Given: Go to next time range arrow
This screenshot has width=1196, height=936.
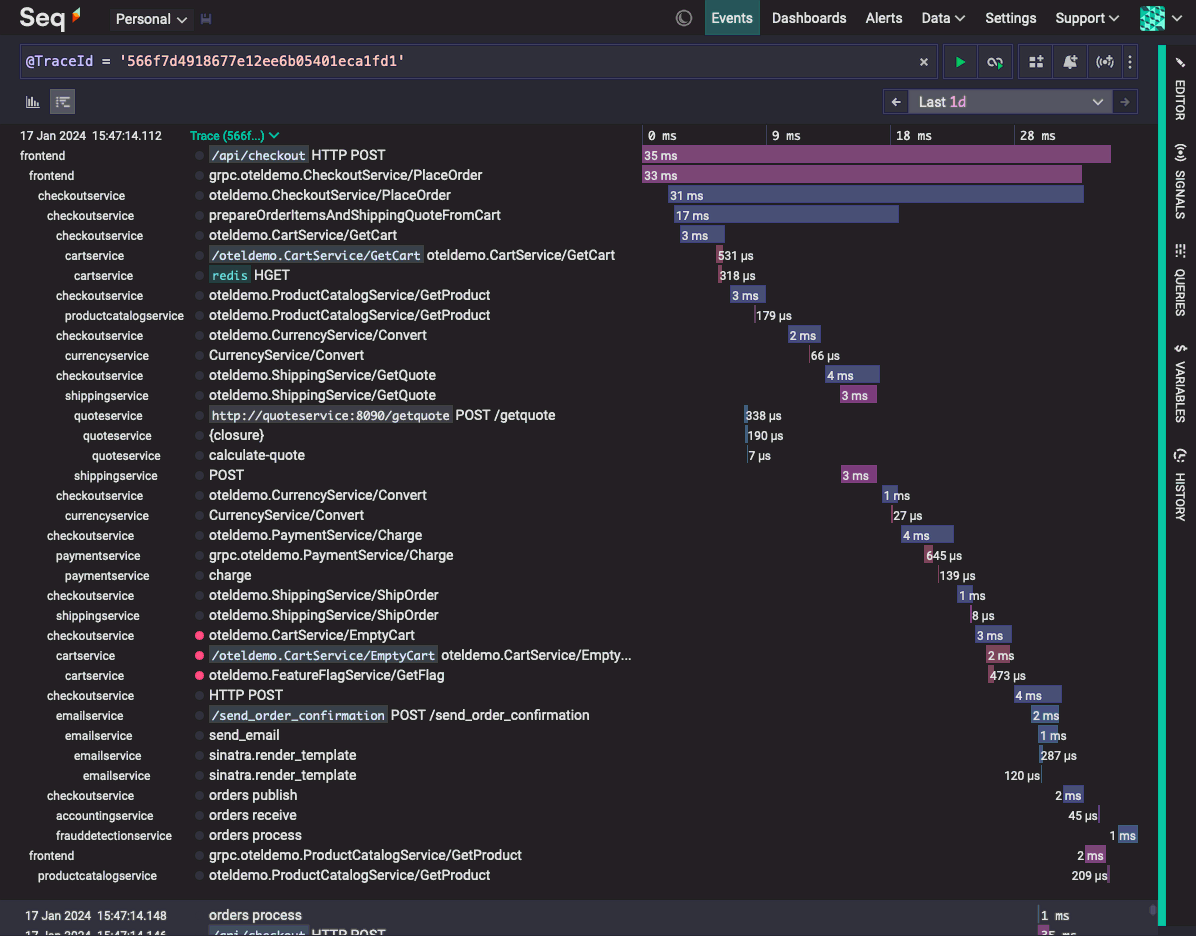Looking at the screenshot, I should [1124, 101].
